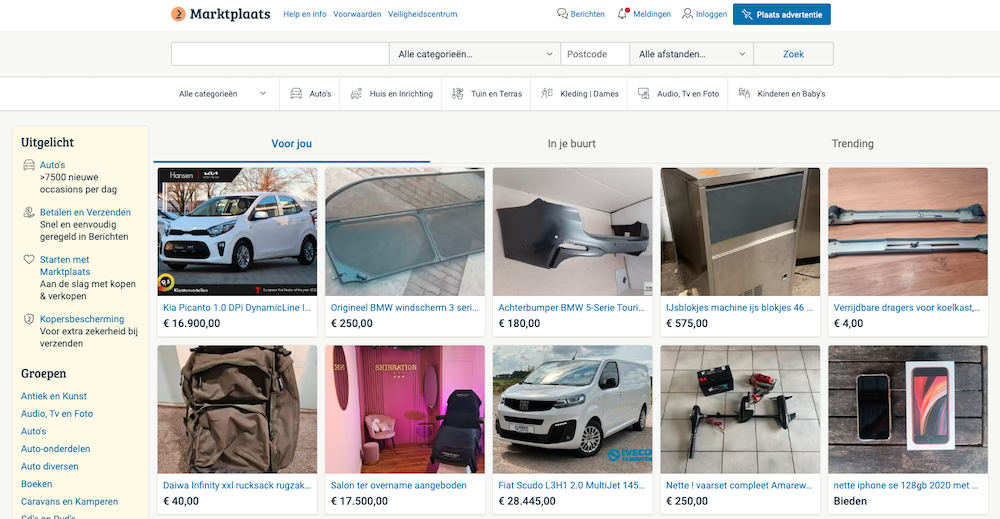Expand Alle categorieën menu in navigation bar
Screen dimensions: 1000x519
[x=223, y=94]
